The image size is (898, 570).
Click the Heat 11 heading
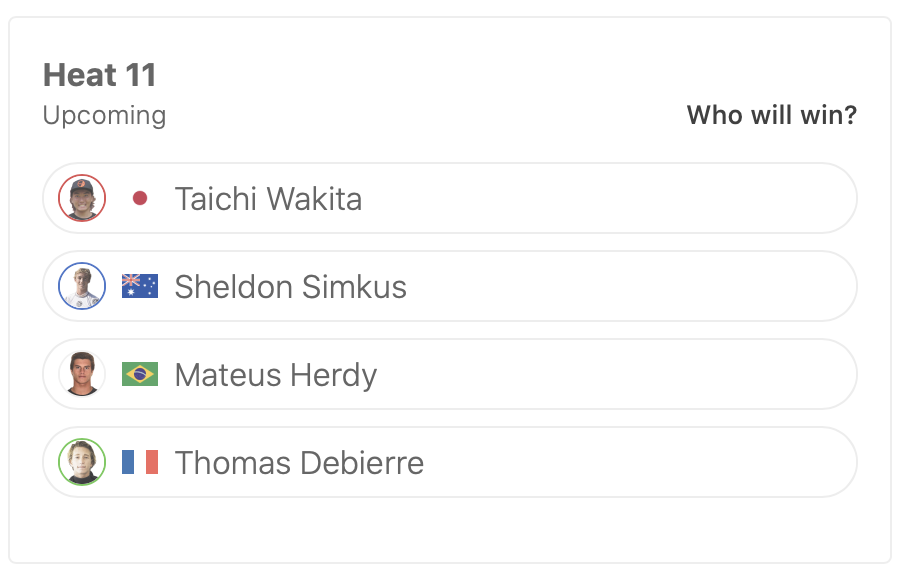[x=100, y=75]
